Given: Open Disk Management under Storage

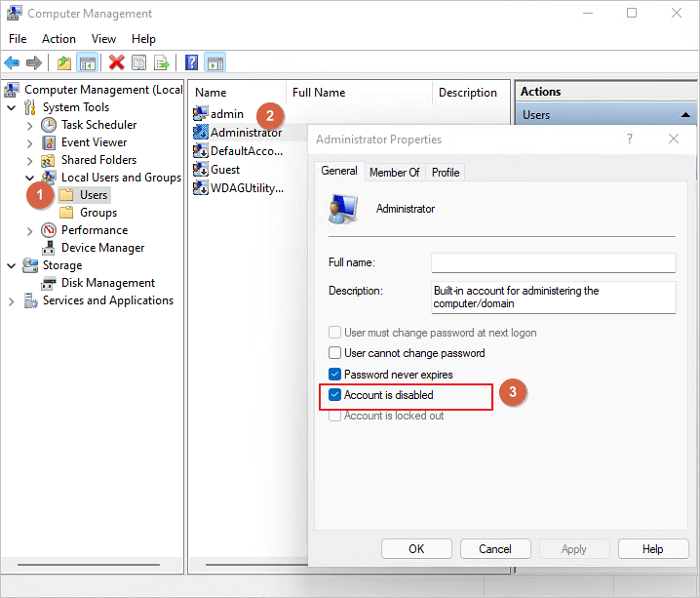Looking at the screenshot, I should 107,283.
